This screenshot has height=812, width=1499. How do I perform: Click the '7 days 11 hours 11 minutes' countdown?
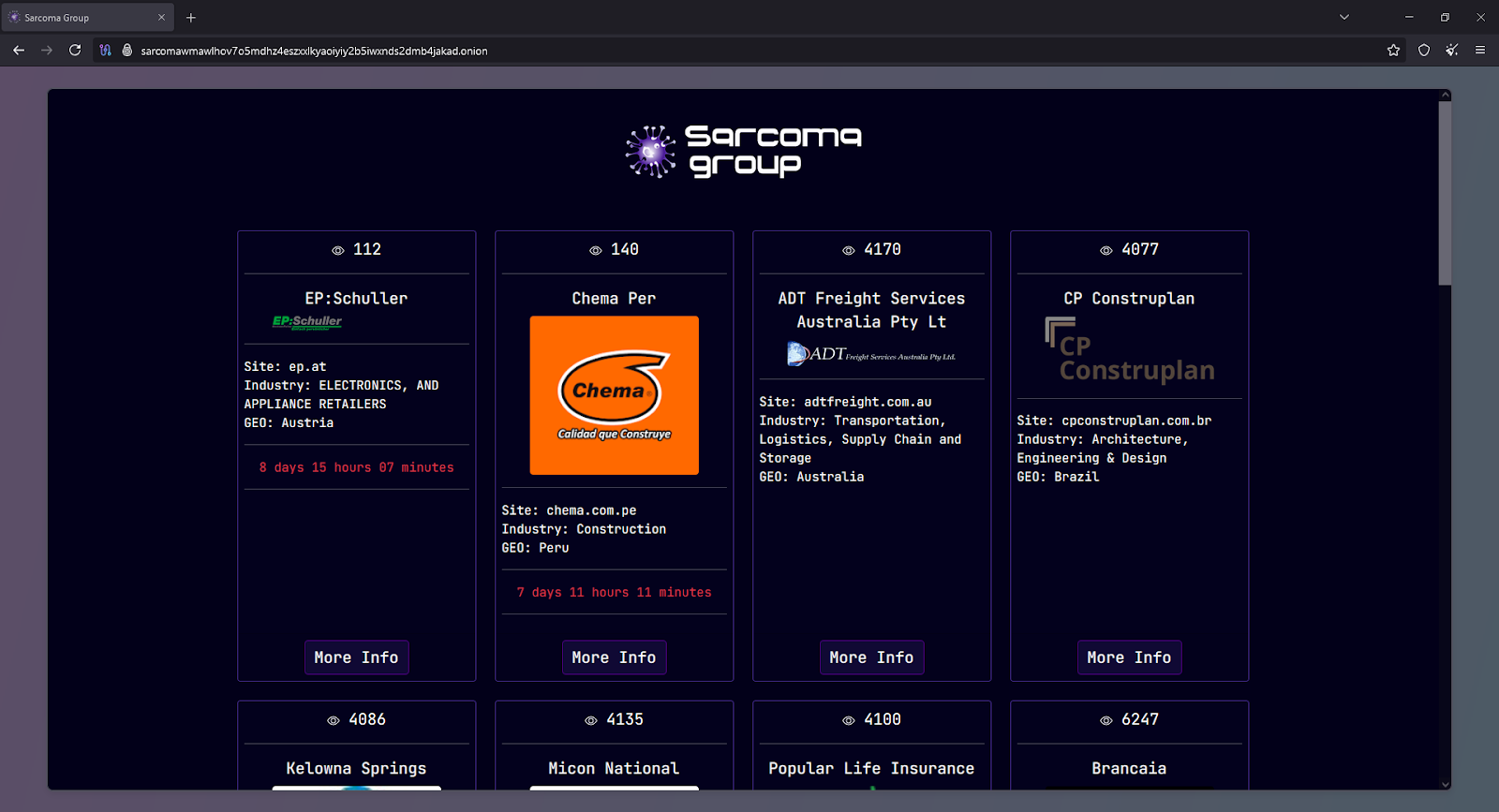614,593
